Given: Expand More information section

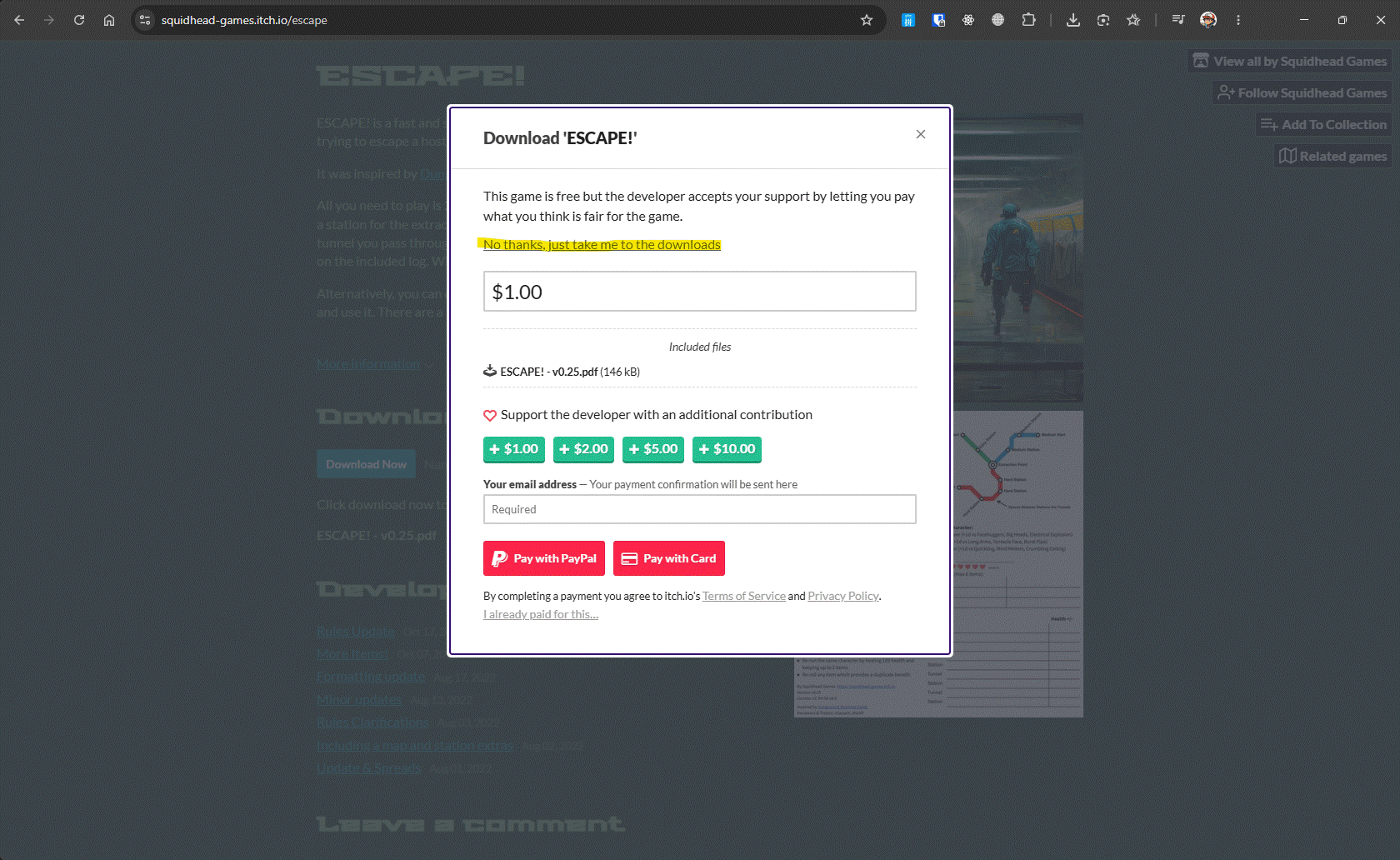Looking at the screenshot, I should click(x=375, y=364).
